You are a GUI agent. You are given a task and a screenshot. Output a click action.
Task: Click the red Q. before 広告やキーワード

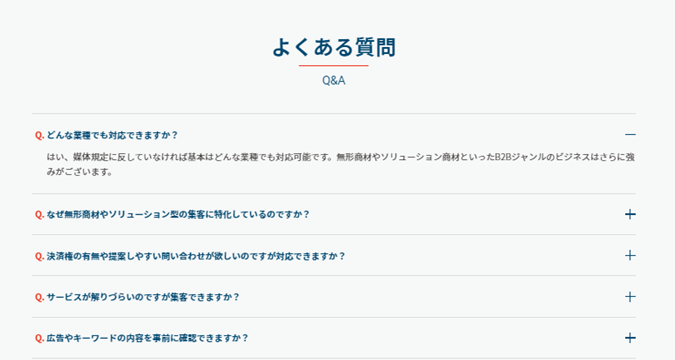[39, 338]
